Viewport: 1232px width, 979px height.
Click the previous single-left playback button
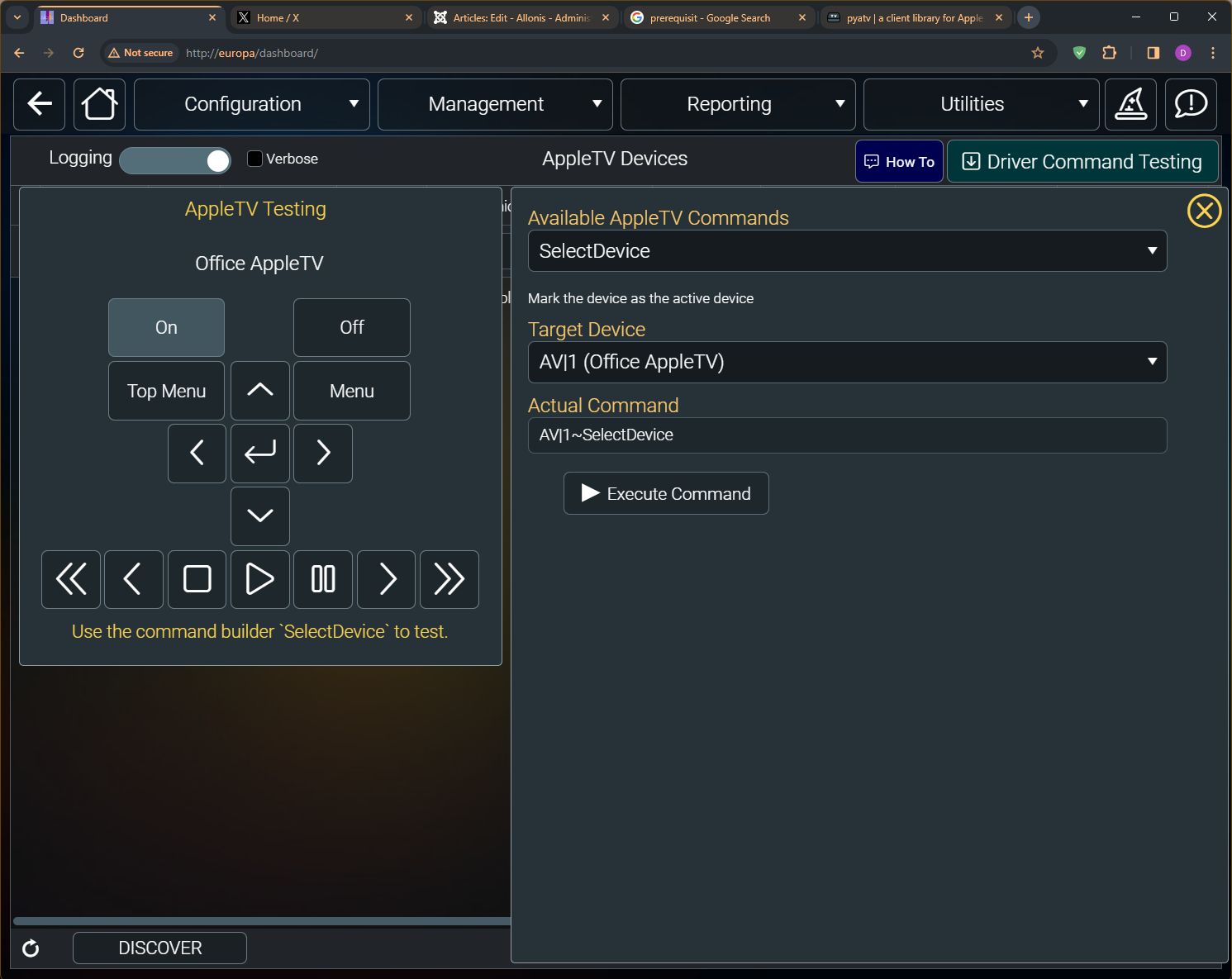pyautogui.click(x=134, y=579)
